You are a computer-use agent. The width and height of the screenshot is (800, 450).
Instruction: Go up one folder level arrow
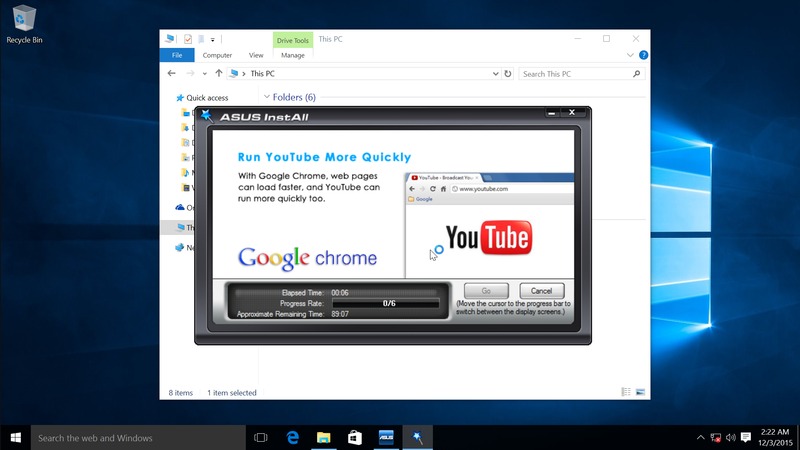(x=219, y=74)
